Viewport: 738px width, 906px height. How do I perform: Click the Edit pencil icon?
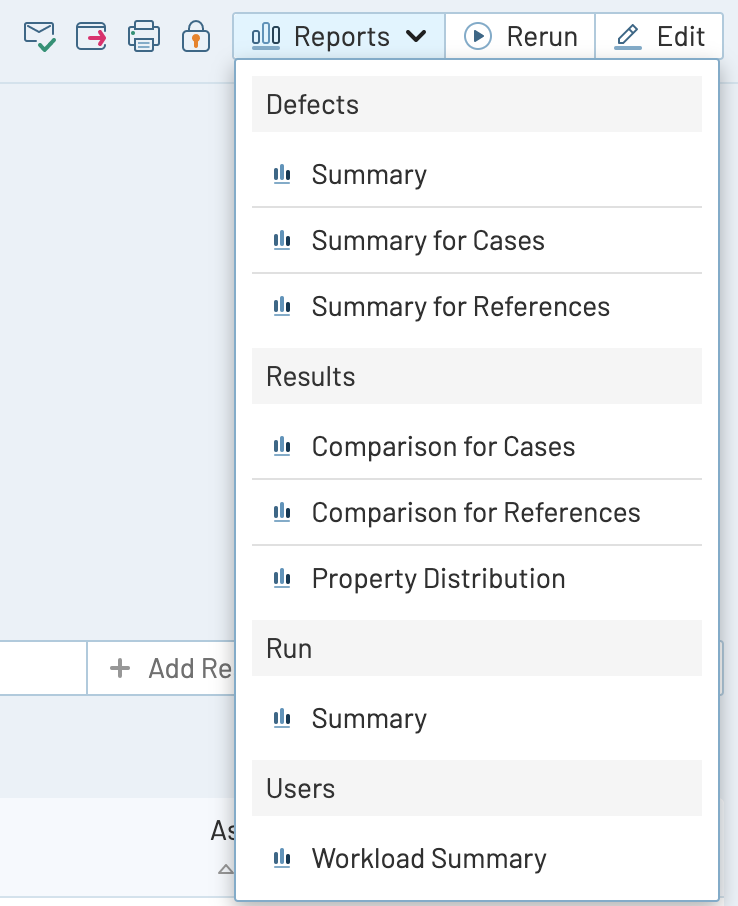pos(628,37)
